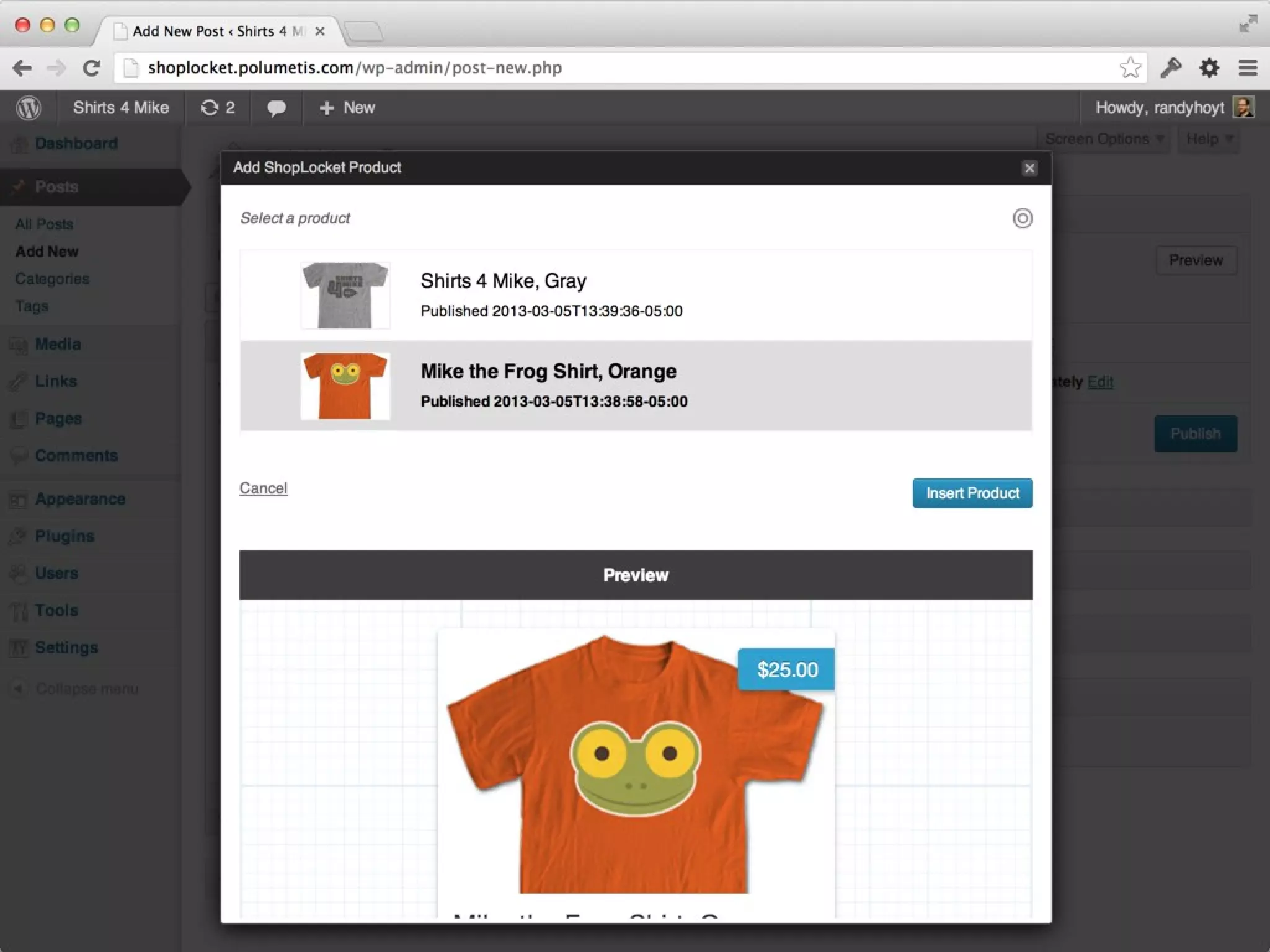The width and height of the screenshot is (1270, 952).
Task: Click the circular refresh icon beside Select a product
Action: (x=1023, y=218)
